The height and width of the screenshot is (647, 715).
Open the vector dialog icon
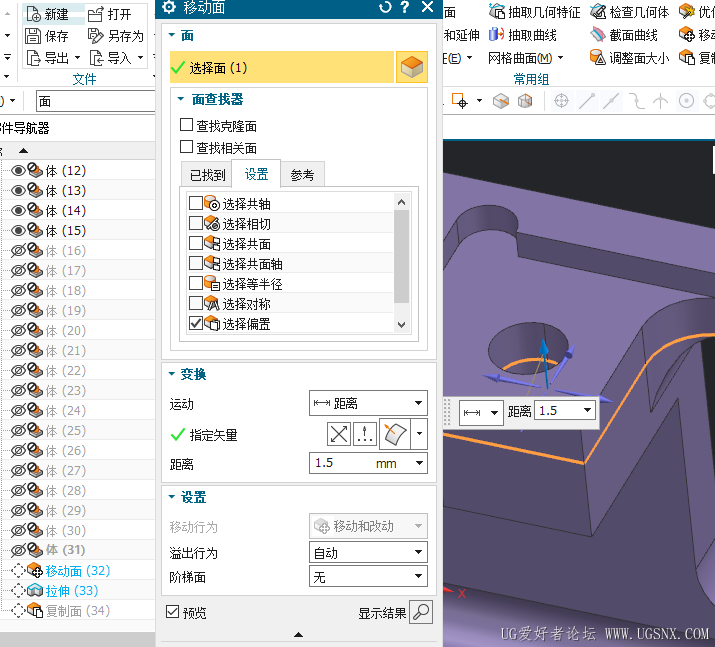point(364,434)
